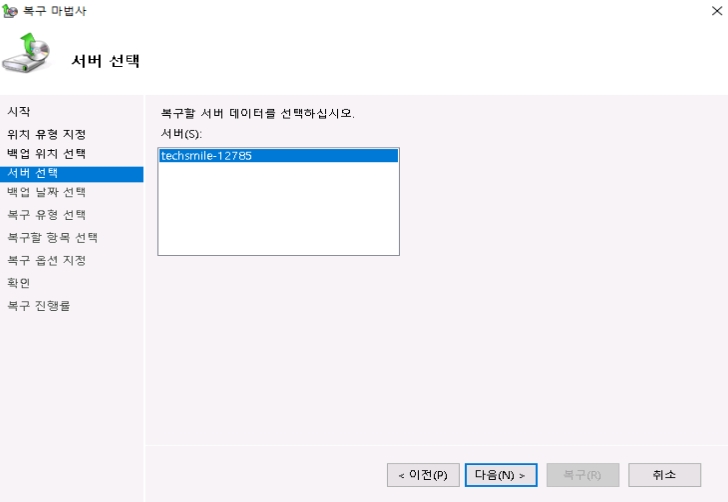The height and width of the screenshot is (502, 728).
Task: Click the 다음(N) next button
Action: (501, 475)
